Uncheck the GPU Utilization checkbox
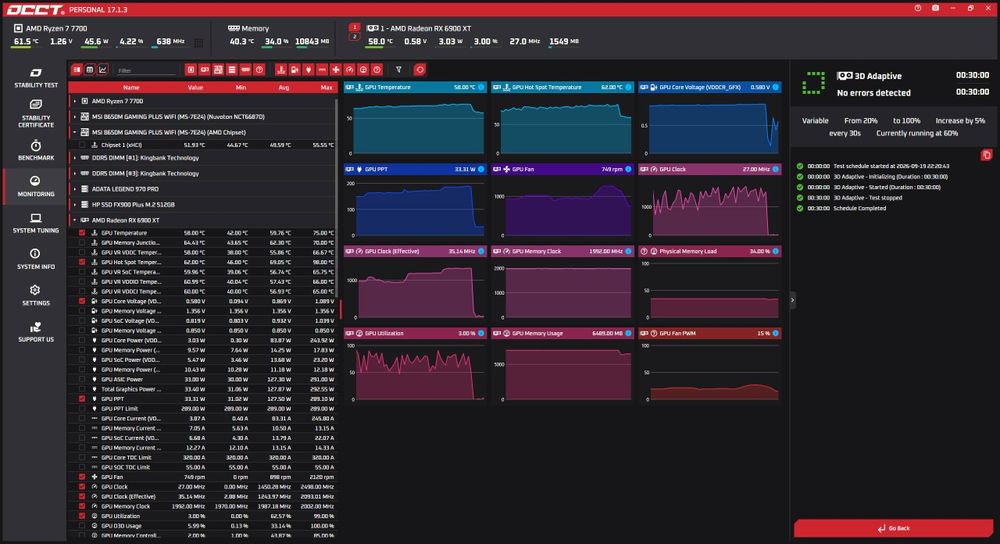 pos(82,516)
